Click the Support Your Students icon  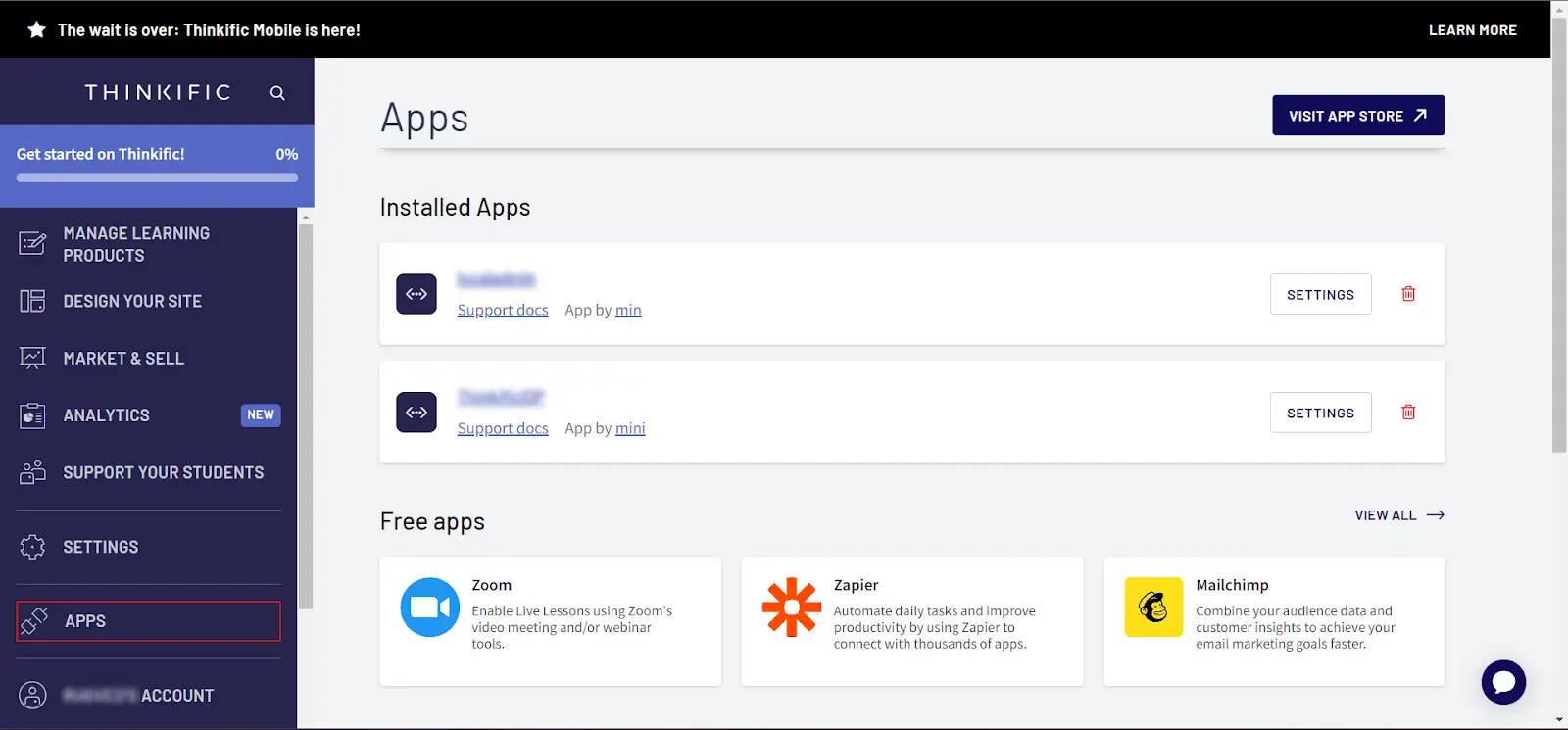coord(32,472)
